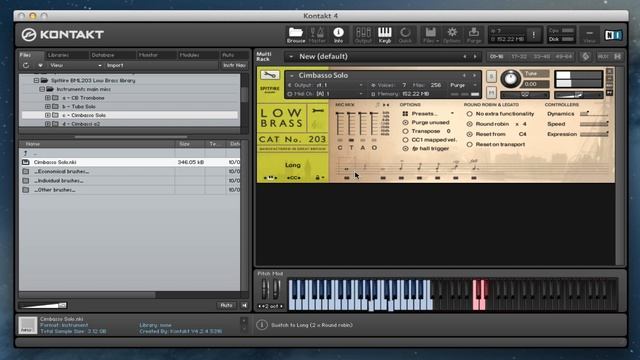Open the Low Brass wrench settings icon

click(318, 111)
